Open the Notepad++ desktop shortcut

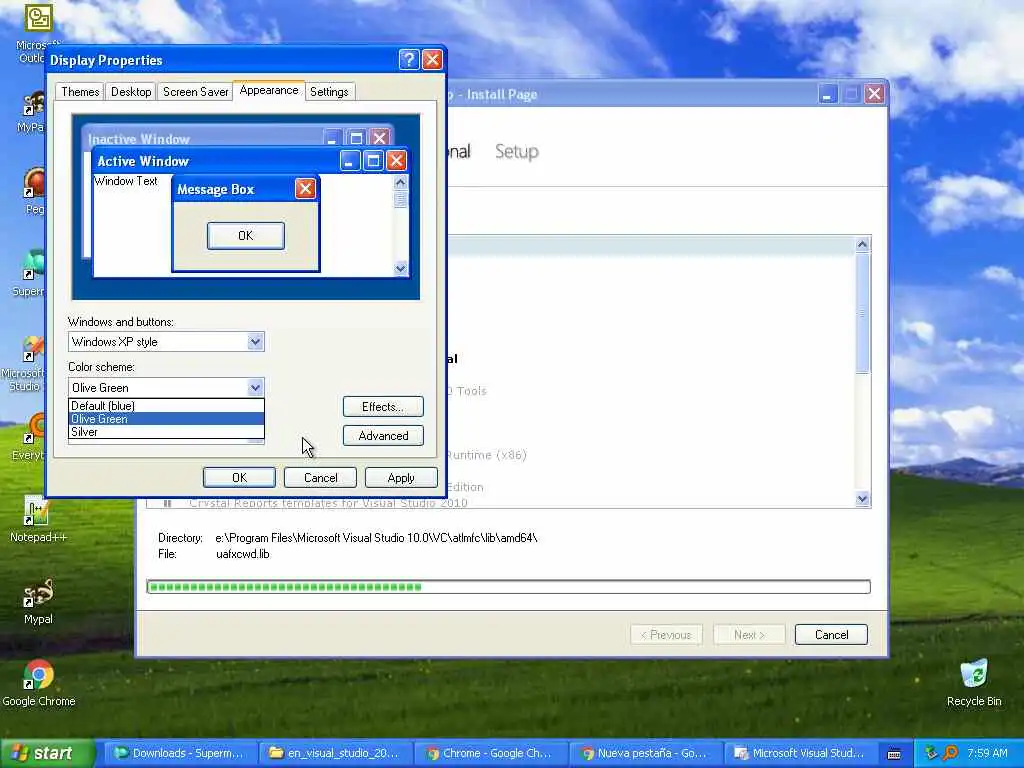(x=38, y=520)
